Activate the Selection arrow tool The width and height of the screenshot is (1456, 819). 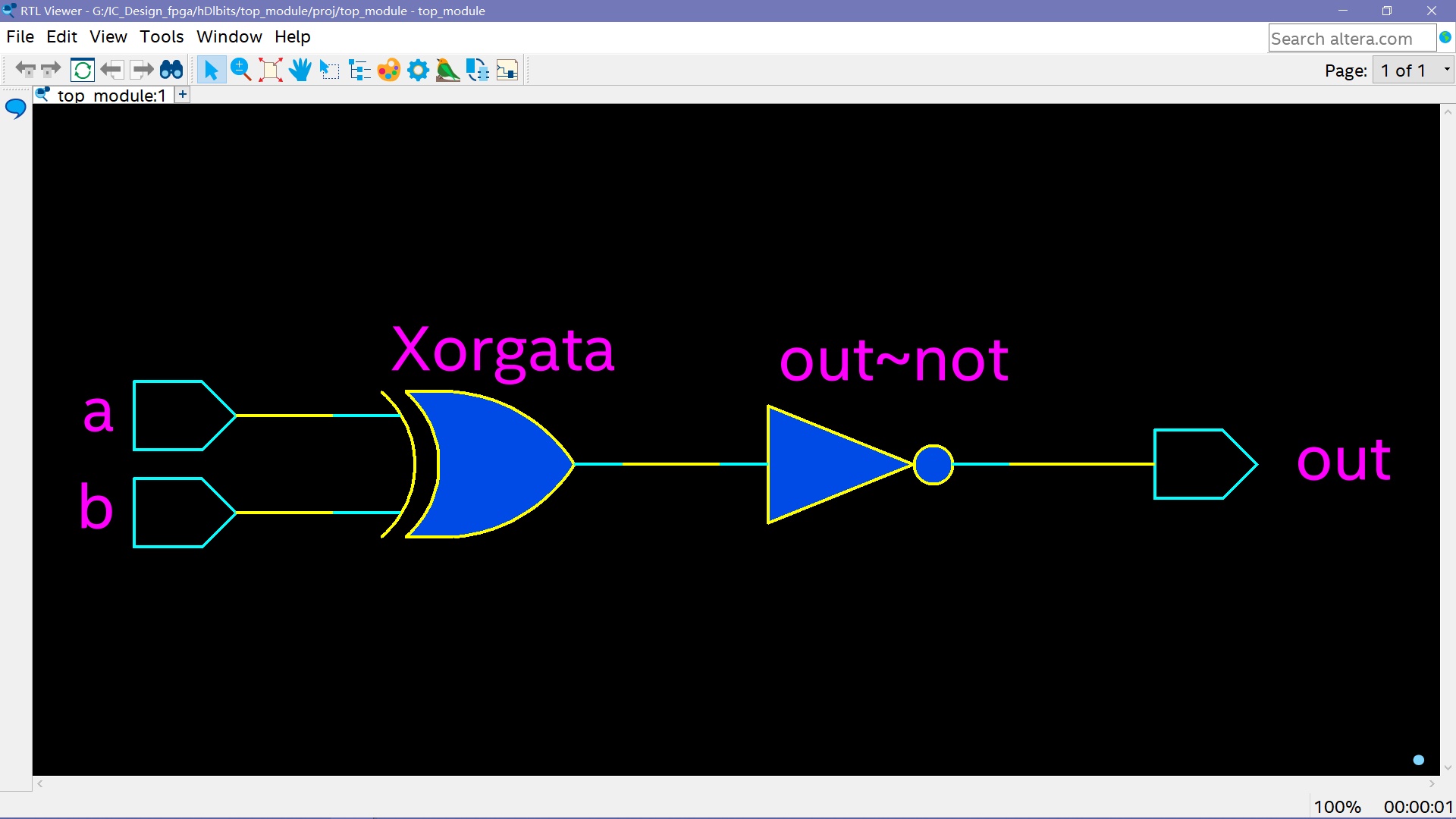(212, 70)
